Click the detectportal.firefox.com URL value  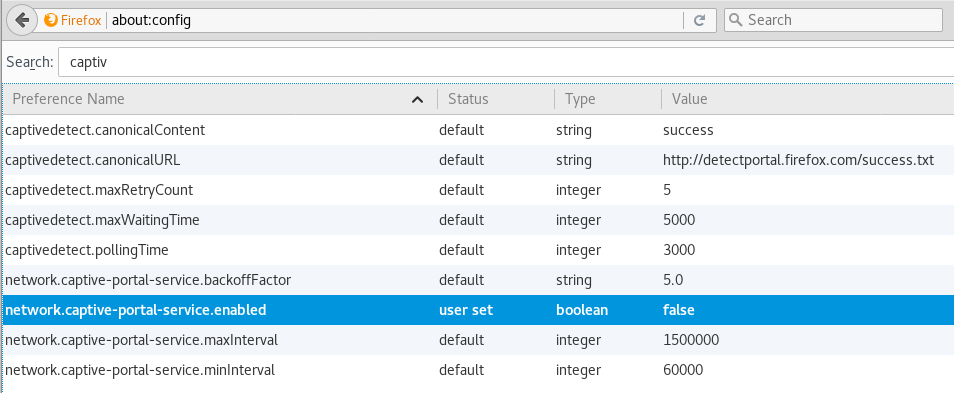pos(798,160)
